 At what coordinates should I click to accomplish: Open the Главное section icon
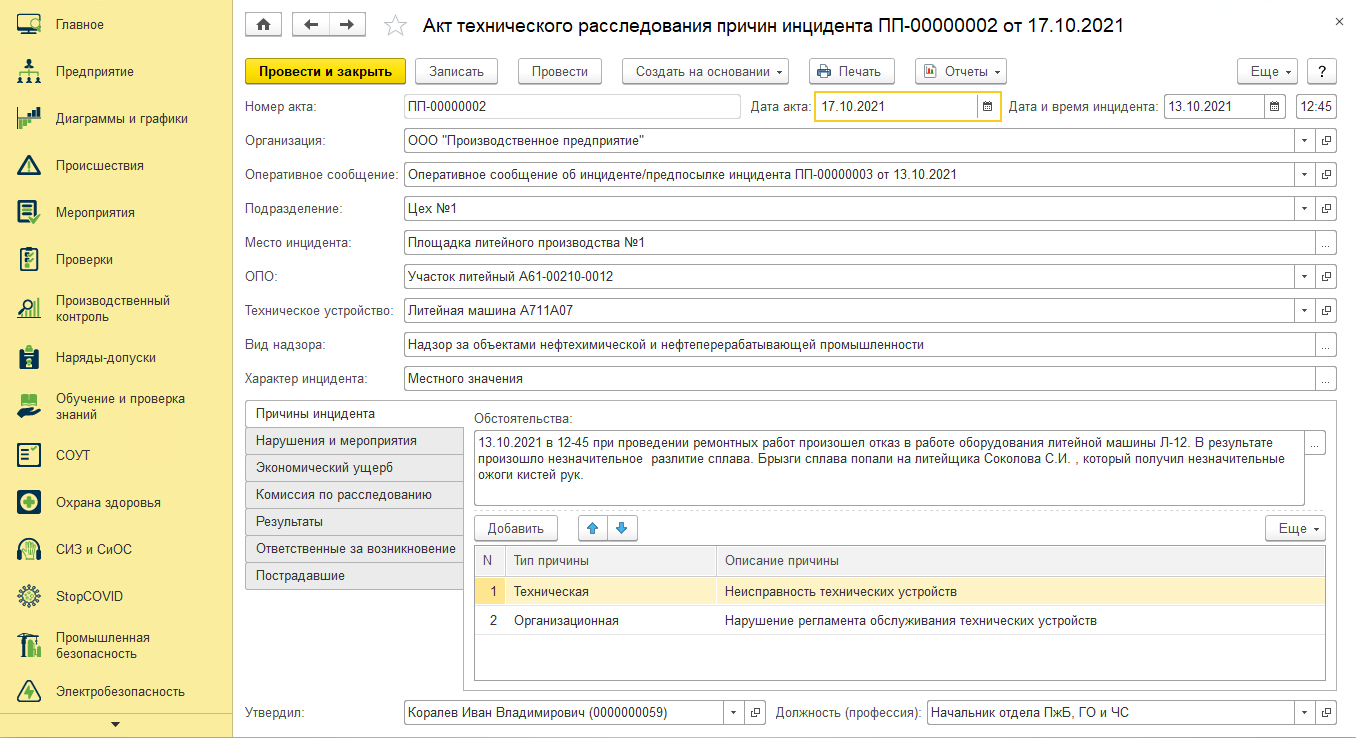pyautogui.click(x=29, y=24)
